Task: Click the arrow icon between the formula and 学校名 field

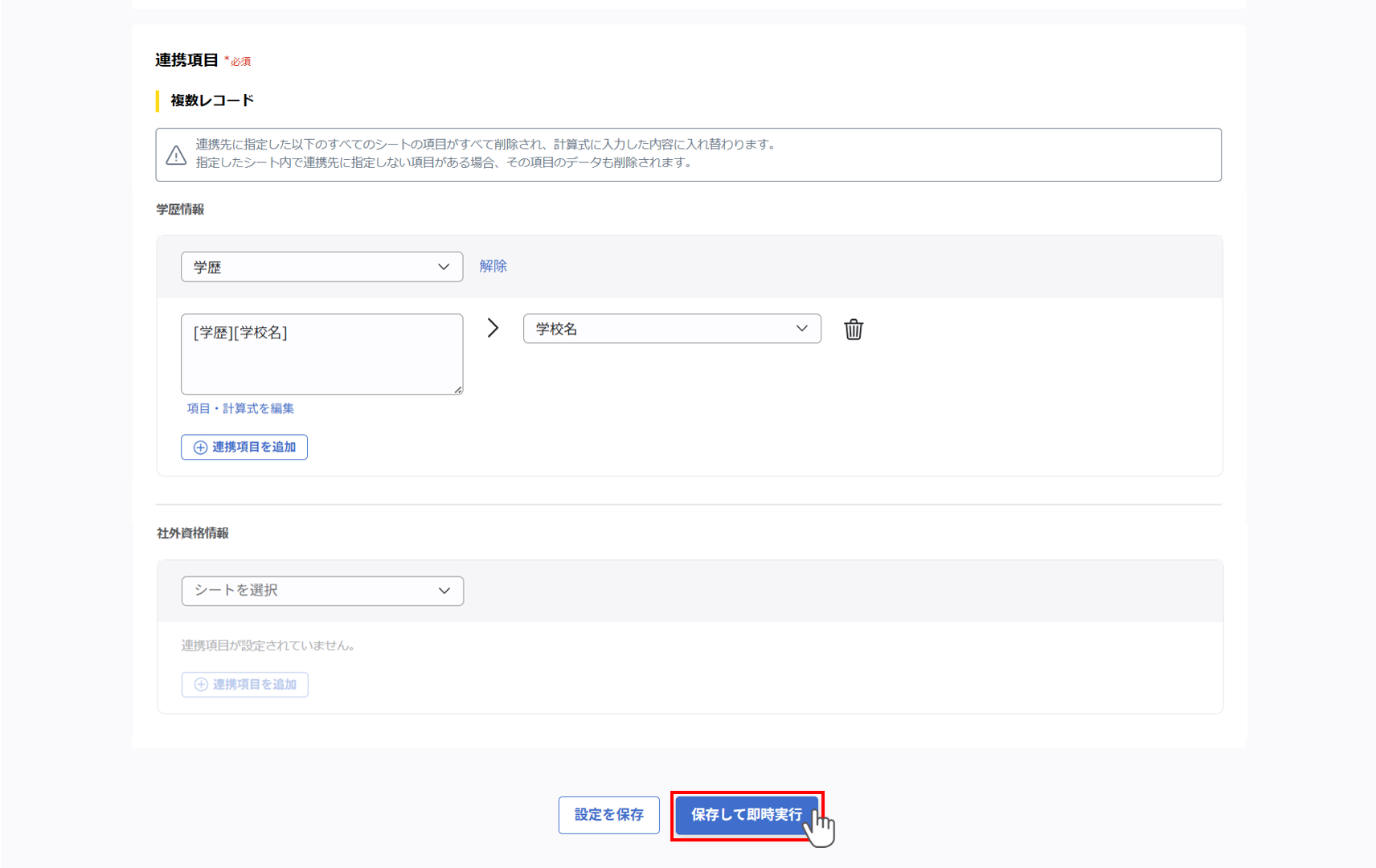Action: (493, 329)
